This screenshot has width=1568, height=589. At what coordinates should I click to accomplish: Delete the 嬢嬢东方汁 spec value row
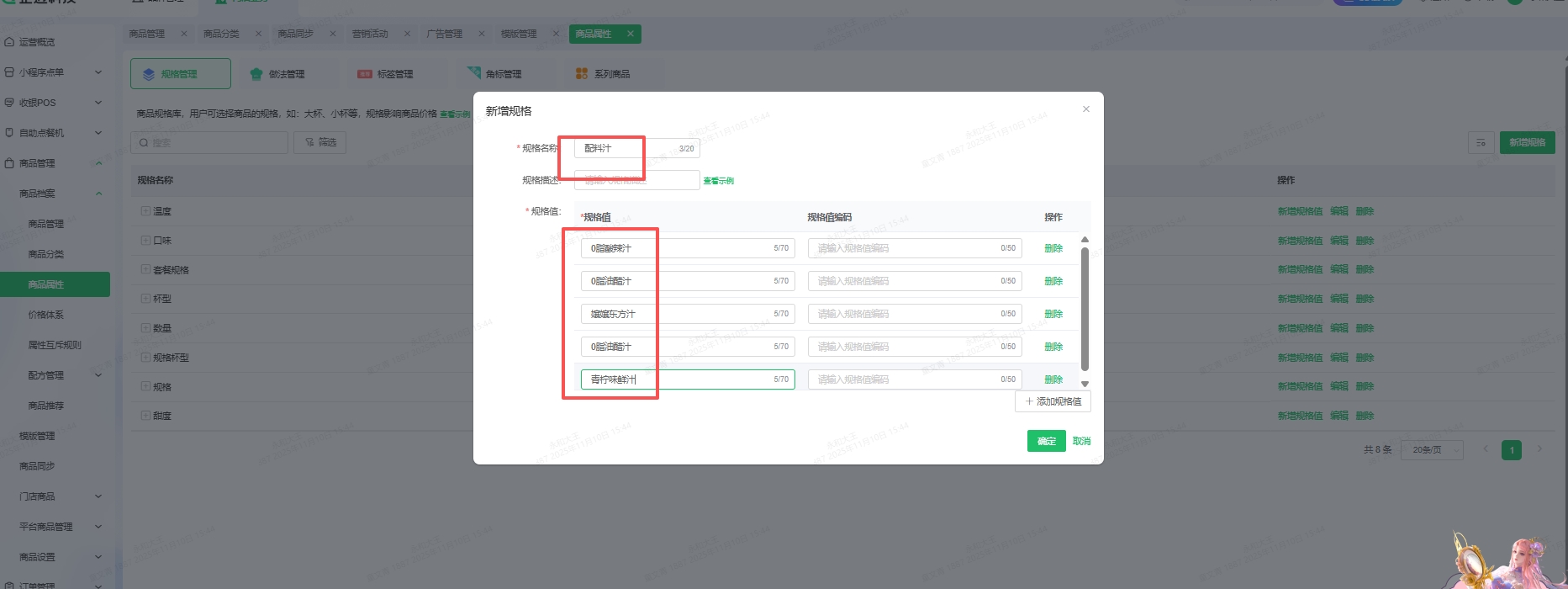1053,314
